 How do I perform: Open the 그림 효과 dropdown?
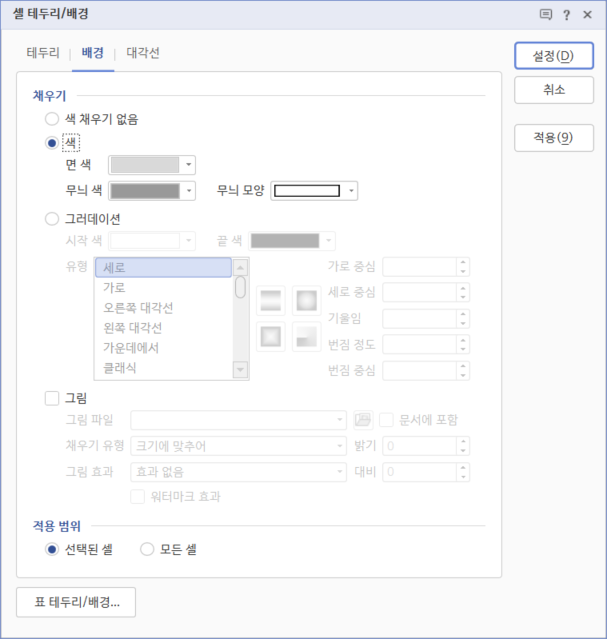tap(238, 472)
